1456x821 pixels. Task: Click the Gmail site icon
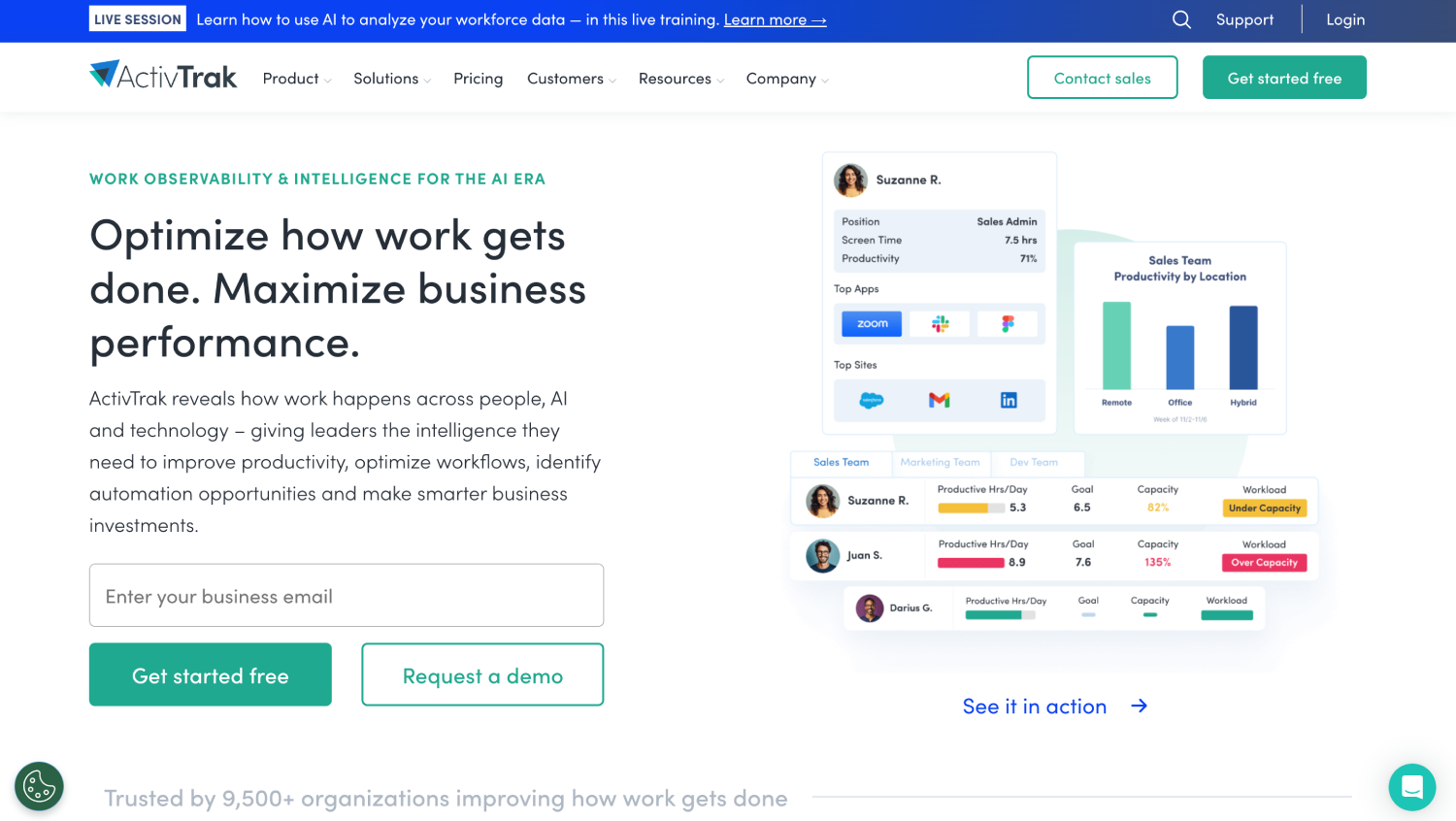click(x=940, y=400)
